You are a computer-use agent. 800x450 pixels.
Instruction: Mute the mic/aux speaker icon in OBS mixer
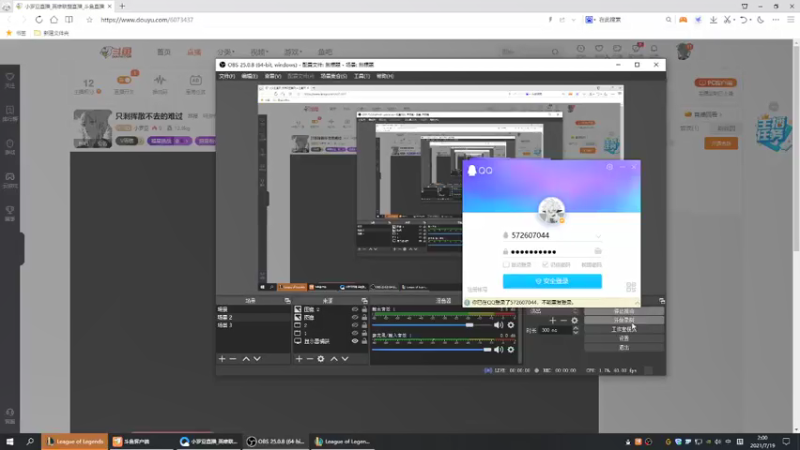(498, 349)
